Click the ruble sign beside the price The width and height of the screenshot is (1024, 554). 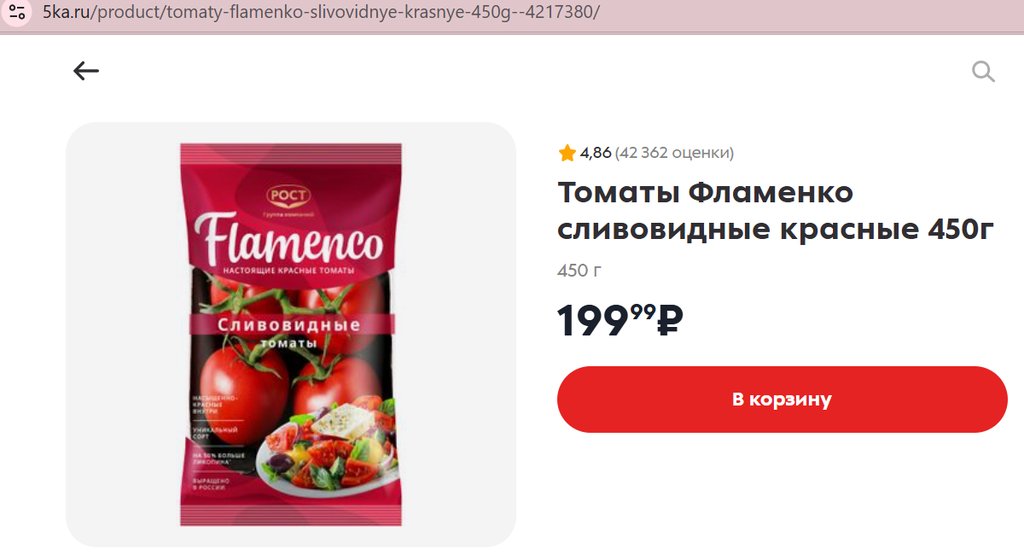point(669,320)
